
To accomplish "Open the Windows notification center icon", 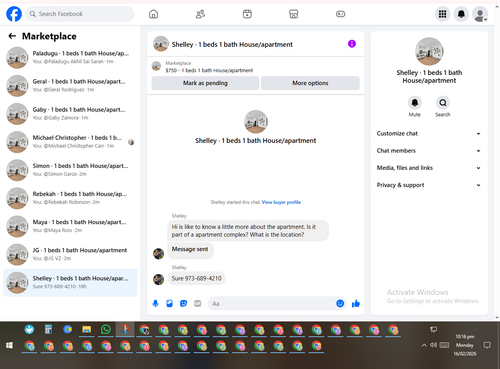I will [487, 345].
